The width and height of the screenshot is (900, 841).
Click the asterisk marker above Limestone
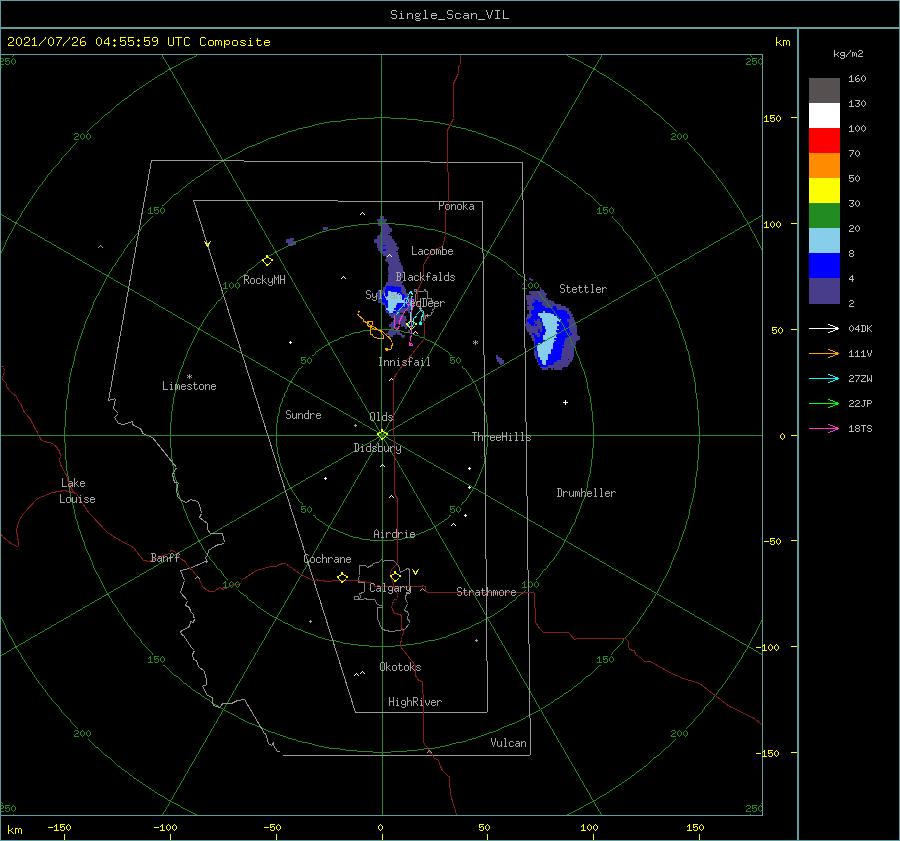point(189,377)
